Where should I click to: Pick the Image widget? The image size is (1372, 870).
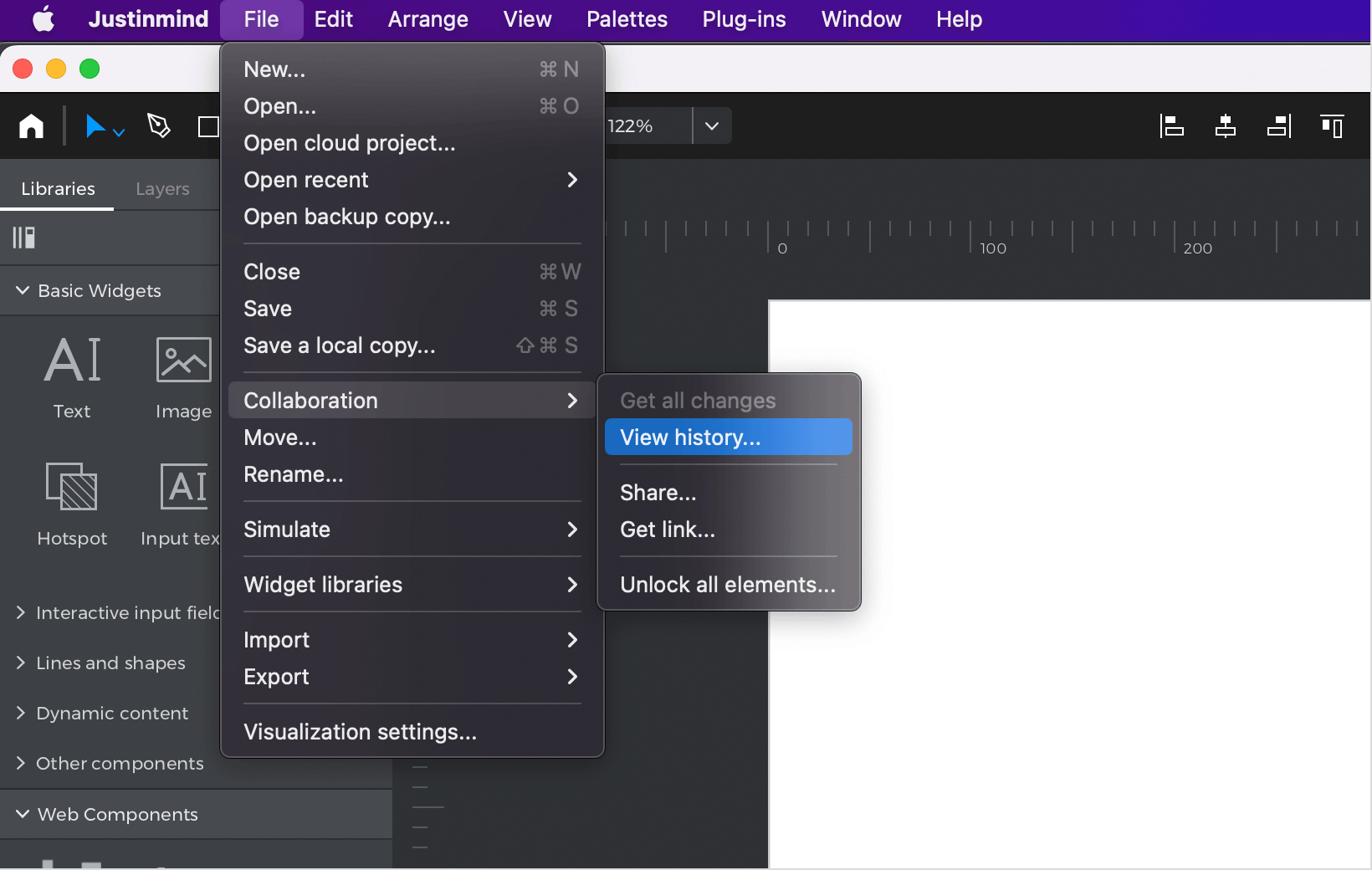point(183,377)
